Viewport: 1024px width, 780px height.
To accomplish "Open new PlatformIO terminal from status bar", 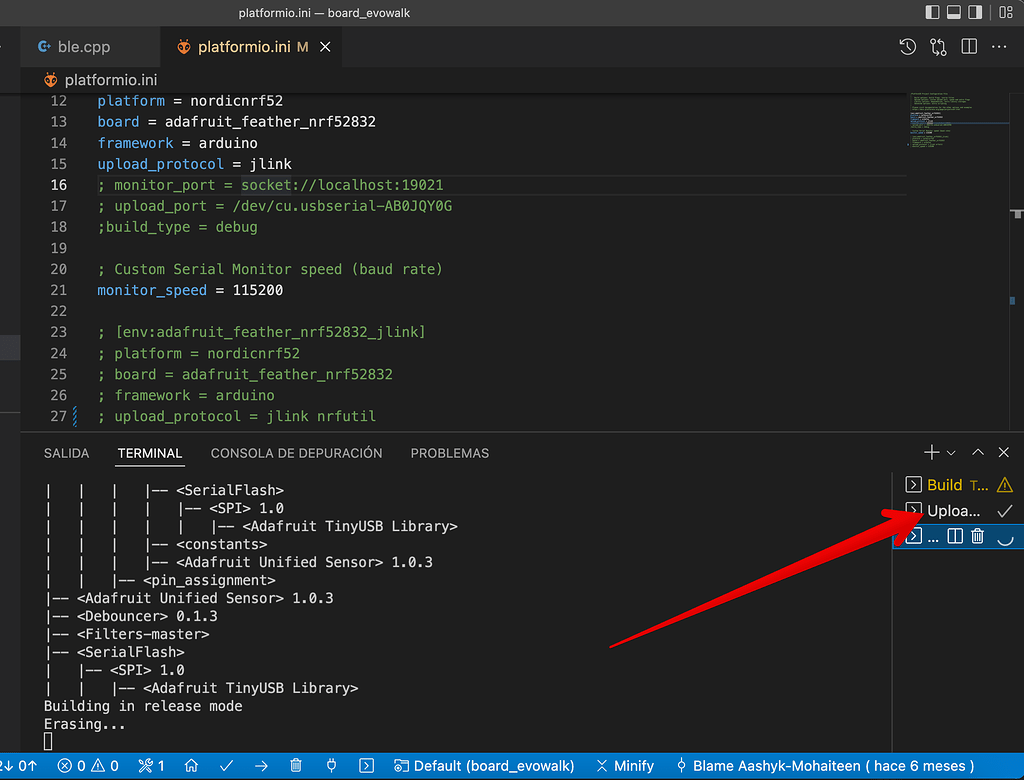I will pyautogui.click(x=367, y=766).
